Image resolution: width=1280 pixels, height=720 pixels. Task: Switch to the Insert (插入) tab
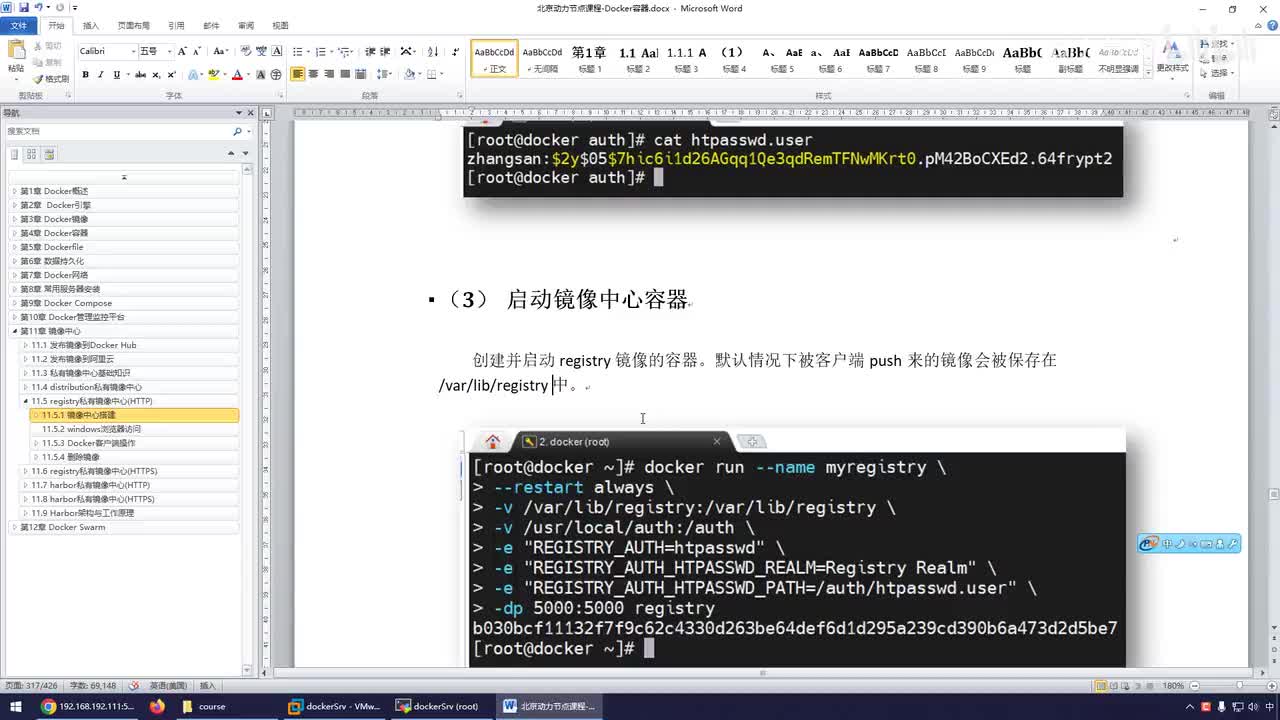pyautogui.click(x=90, y=25)
